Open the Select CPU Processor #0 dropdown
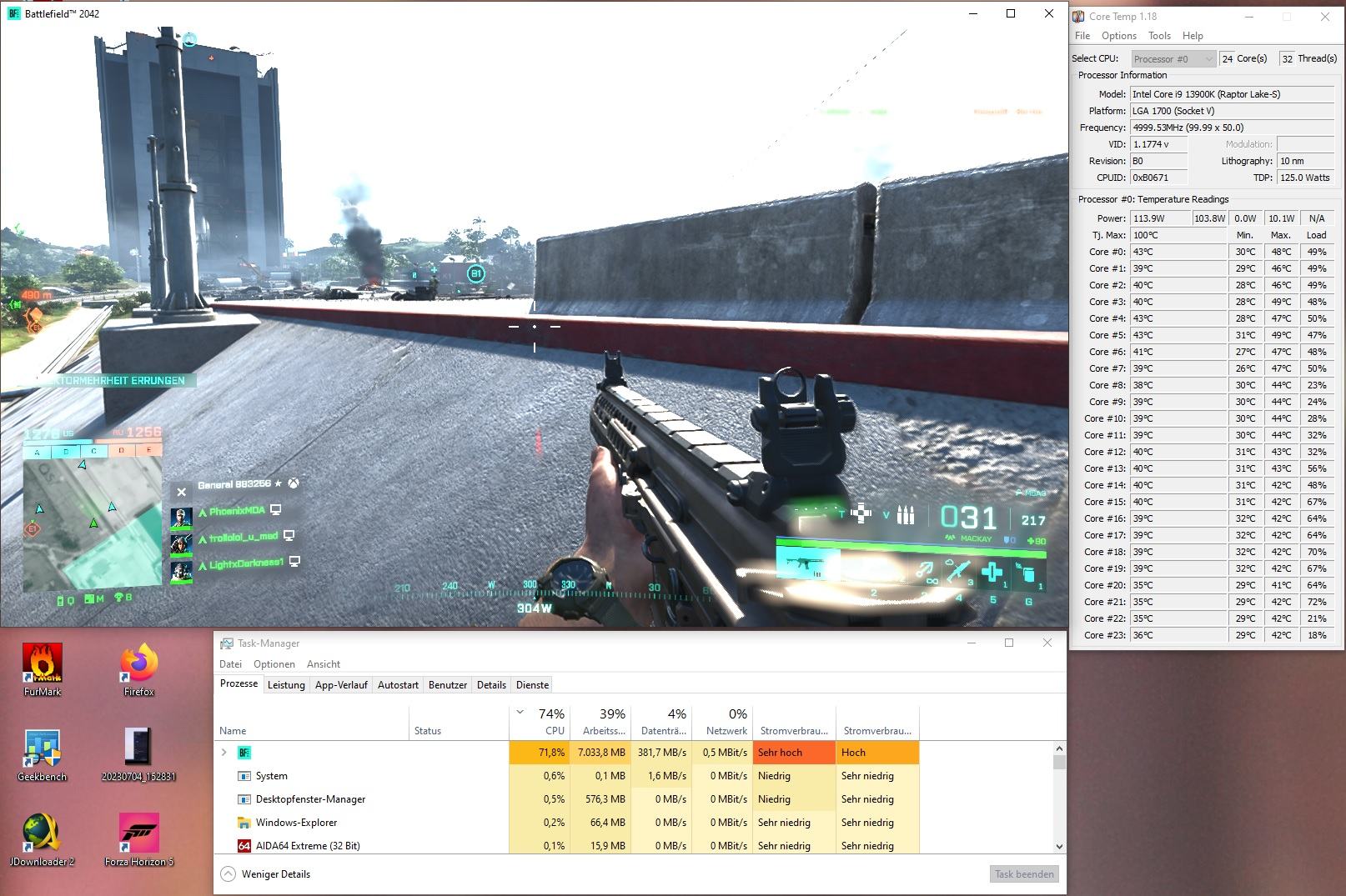This screenshot has width=1346, height=896. pyautogui.click(x=1174, y=58)
